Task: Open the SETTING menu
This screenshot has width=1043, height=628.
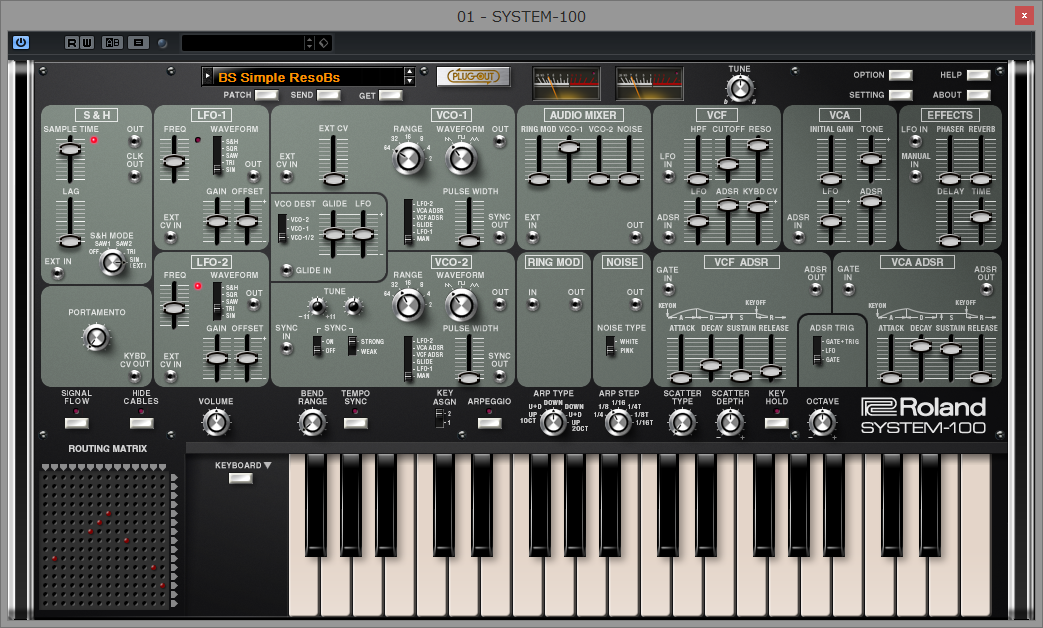Action: (x=900, y=95)
